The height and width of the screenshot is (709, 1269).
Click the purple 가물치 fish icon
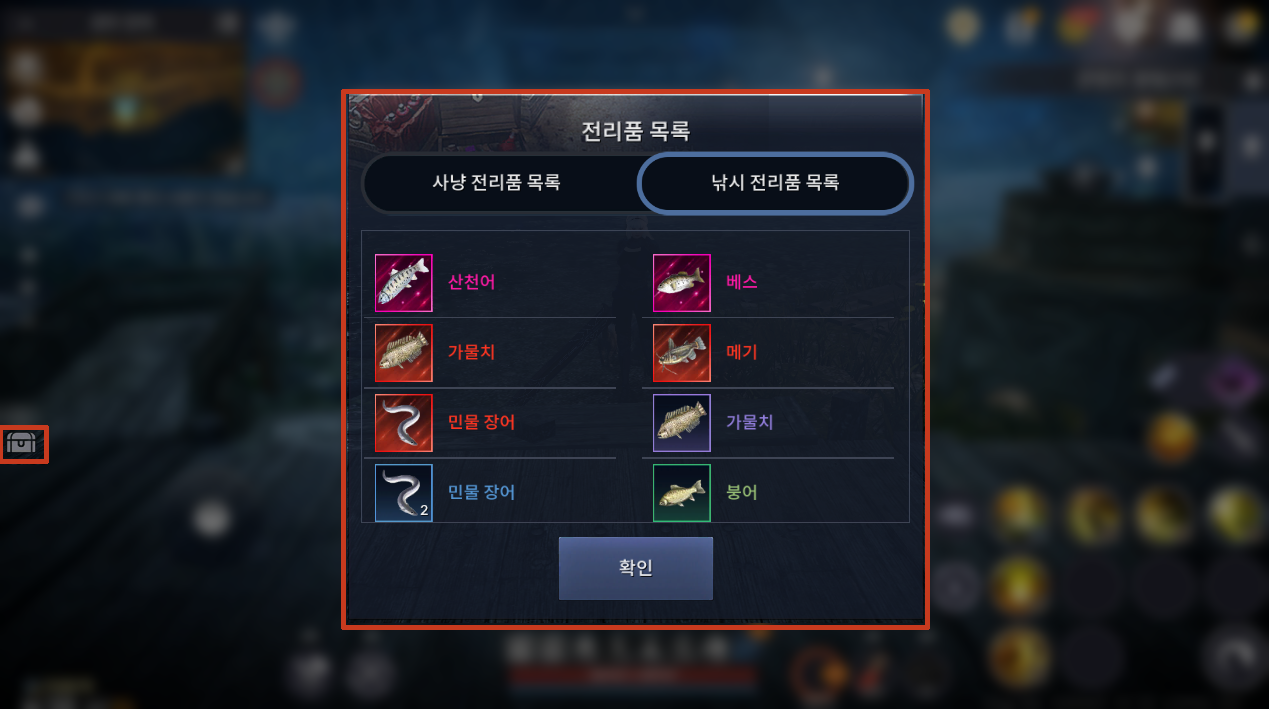pos(682,423)
